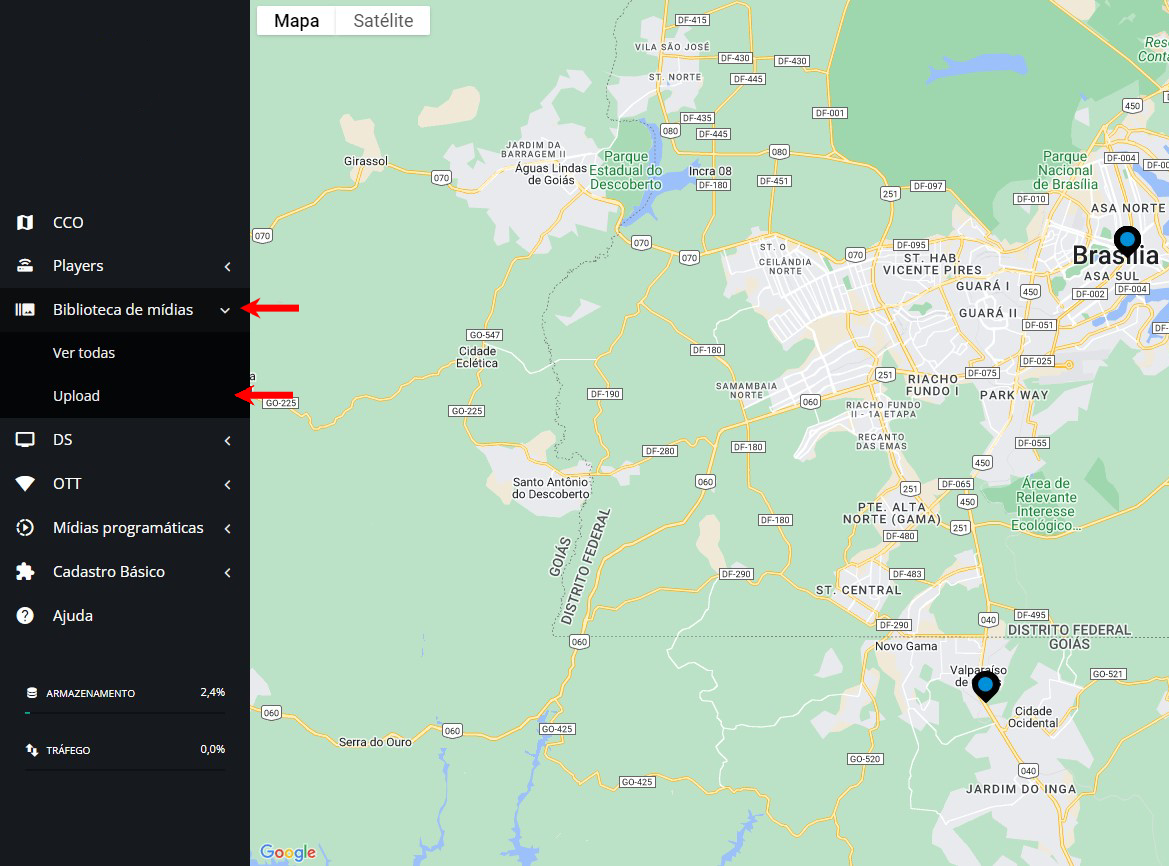Click the DF-190 road shield
Image resolution: width=1169 pixels, height=866 pixels.
[x=605, y=394]
